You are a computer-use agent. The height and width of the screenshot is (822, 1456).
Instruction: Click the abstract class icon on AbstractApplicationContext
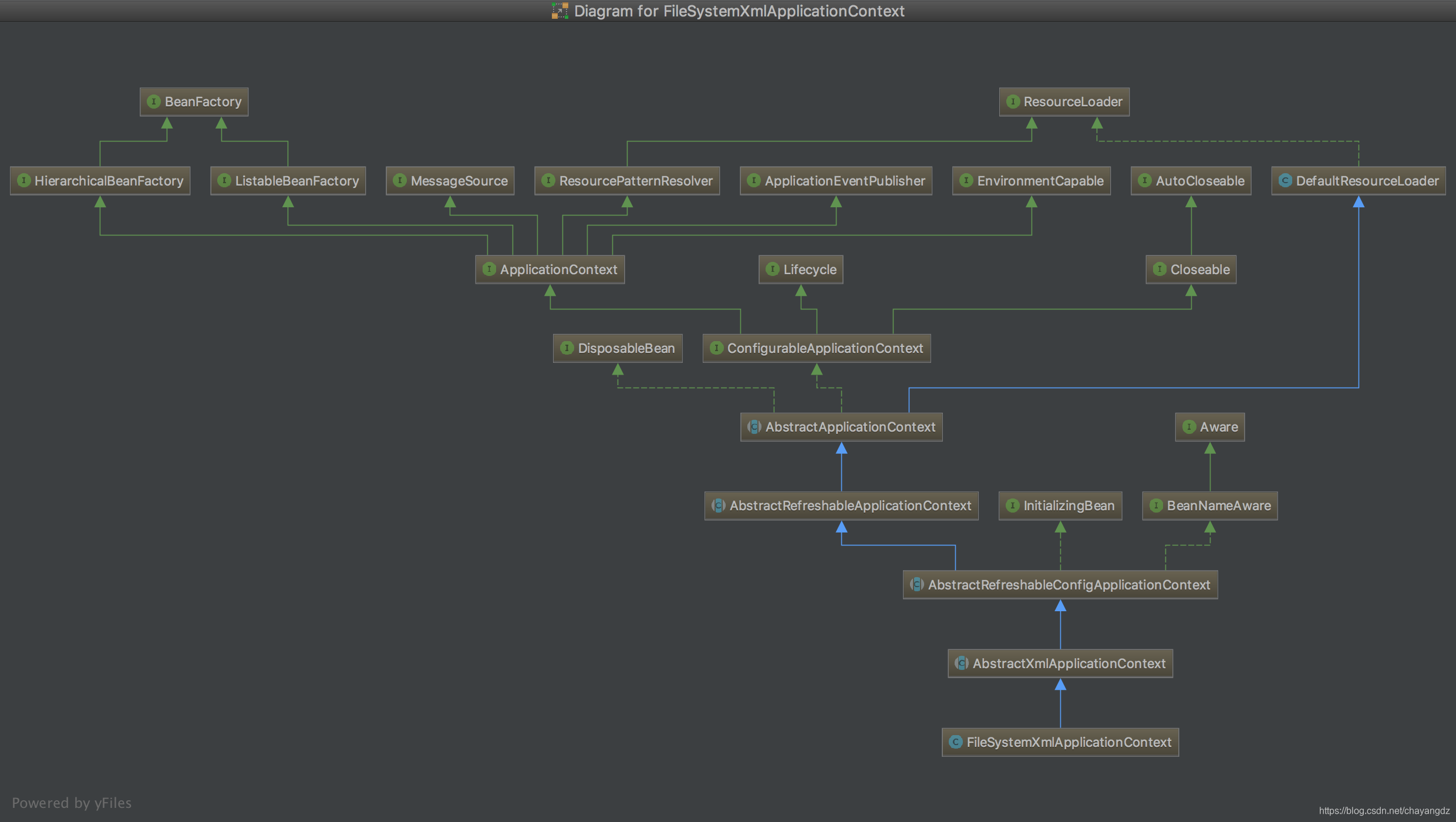click(754, 427)
